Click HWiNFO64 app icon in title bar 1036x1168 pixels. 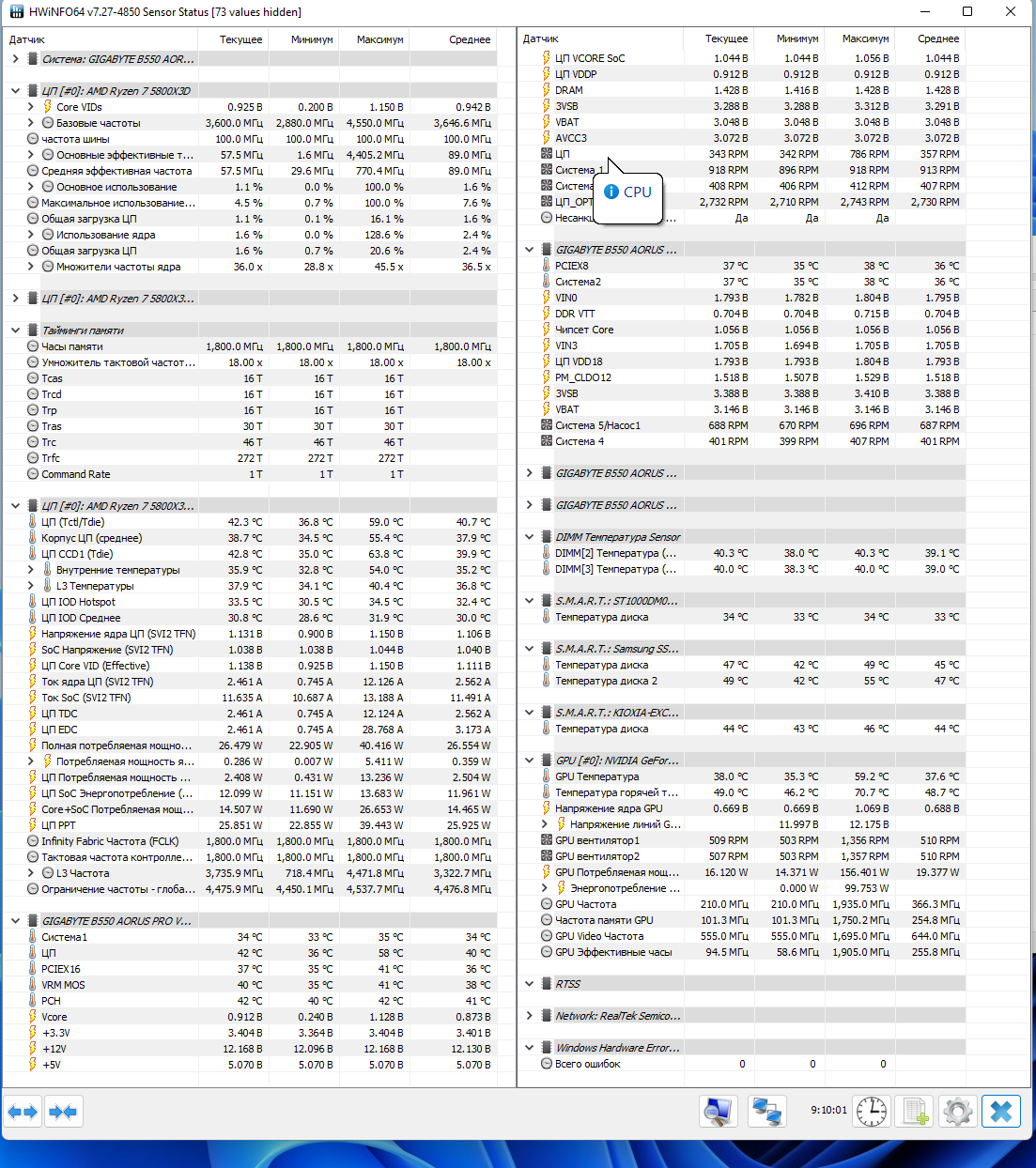tap(16, 12)
